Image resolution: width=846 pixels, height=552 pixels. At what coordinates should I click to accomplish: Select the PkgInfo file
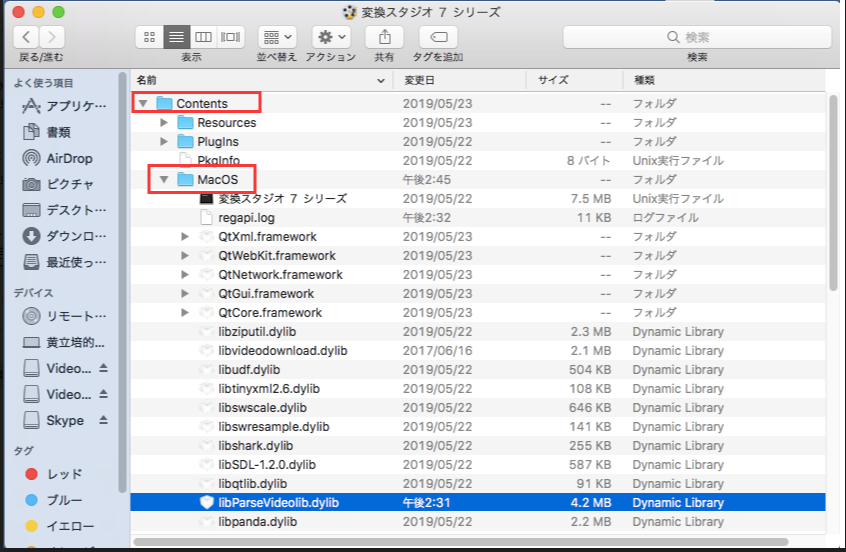point(477,160)
